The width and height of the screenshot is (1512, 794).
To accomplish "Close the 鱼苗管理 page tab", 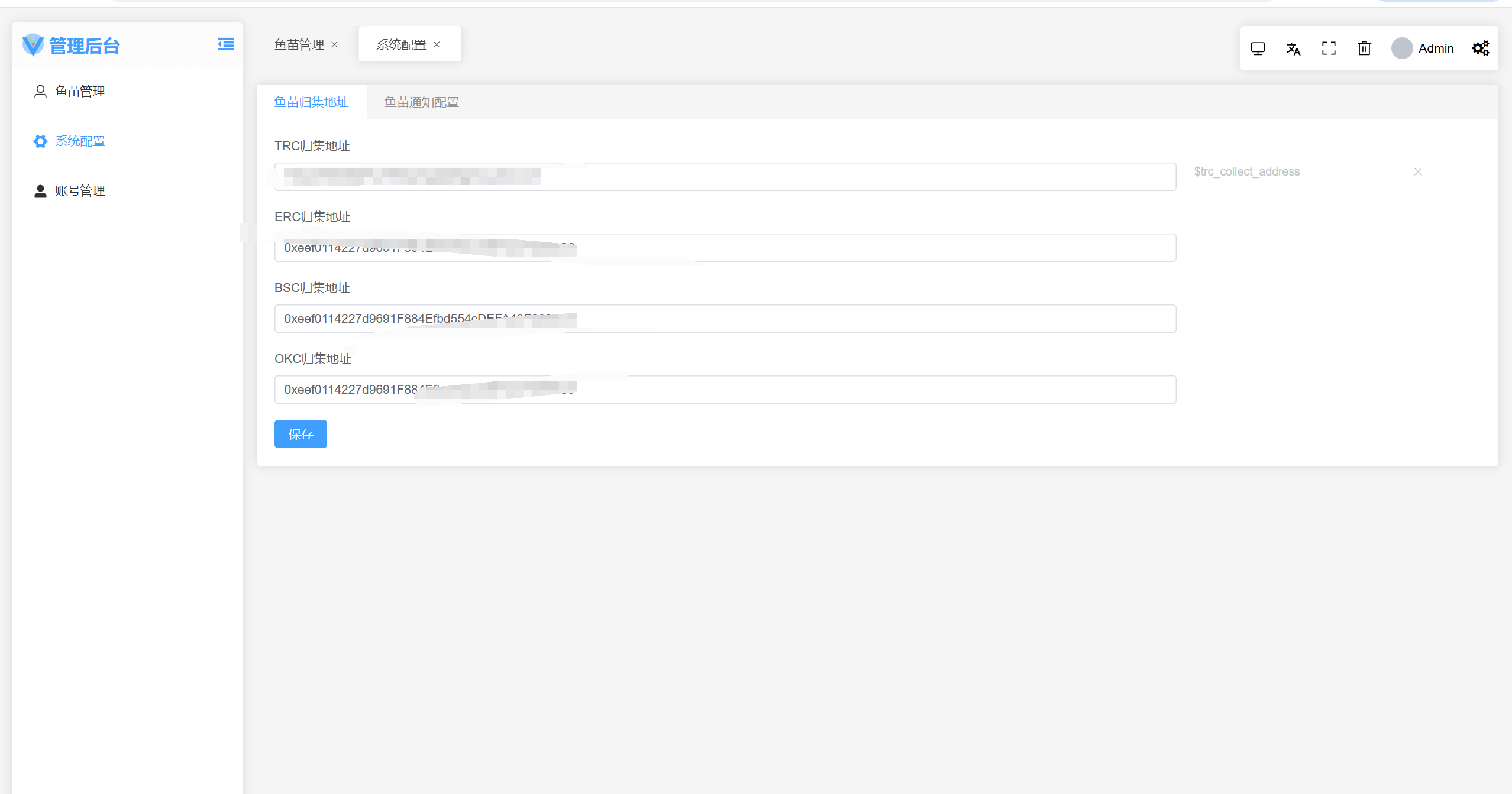I will point(334,44).
